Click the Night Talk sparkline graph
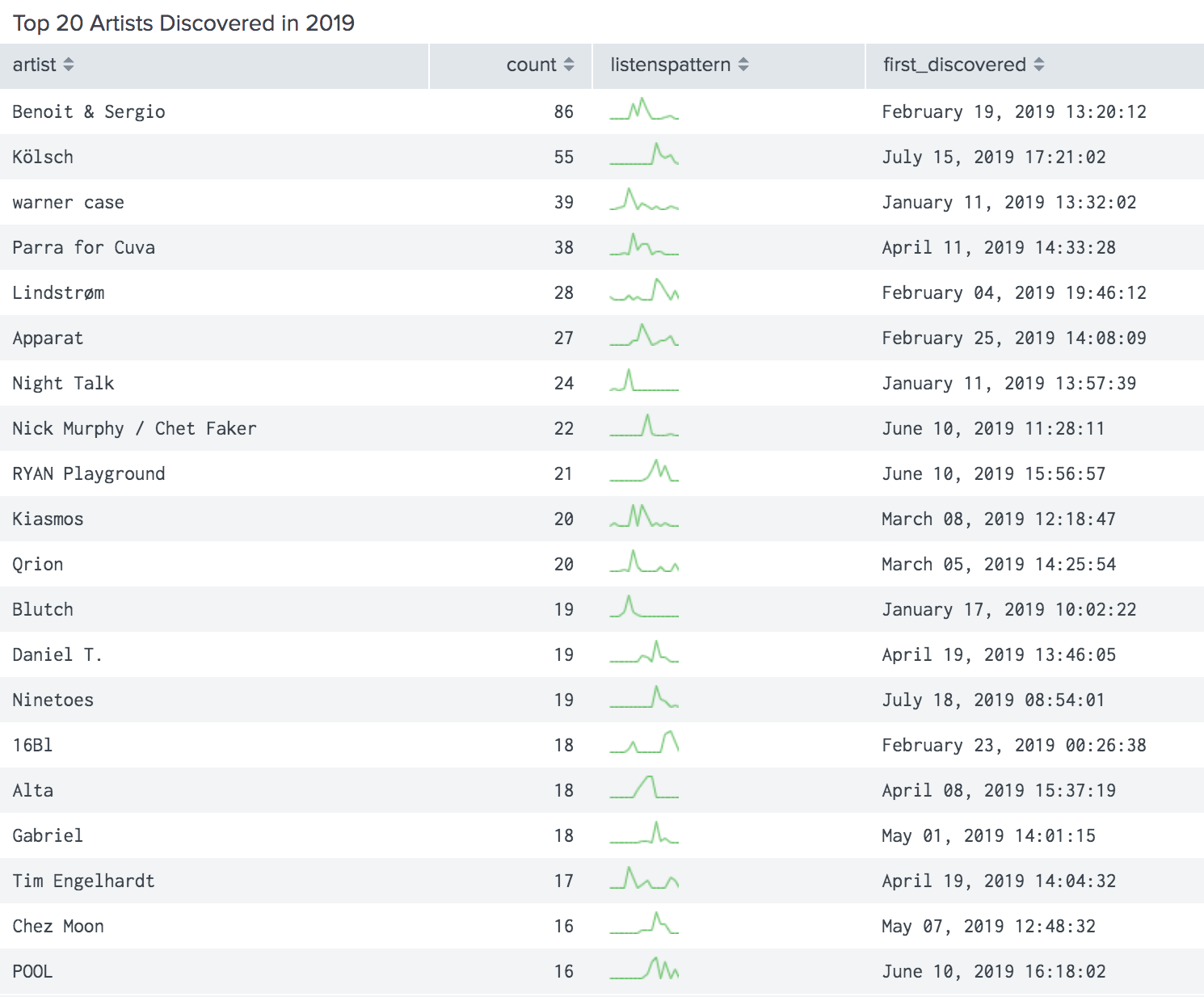 click(644, 381)
